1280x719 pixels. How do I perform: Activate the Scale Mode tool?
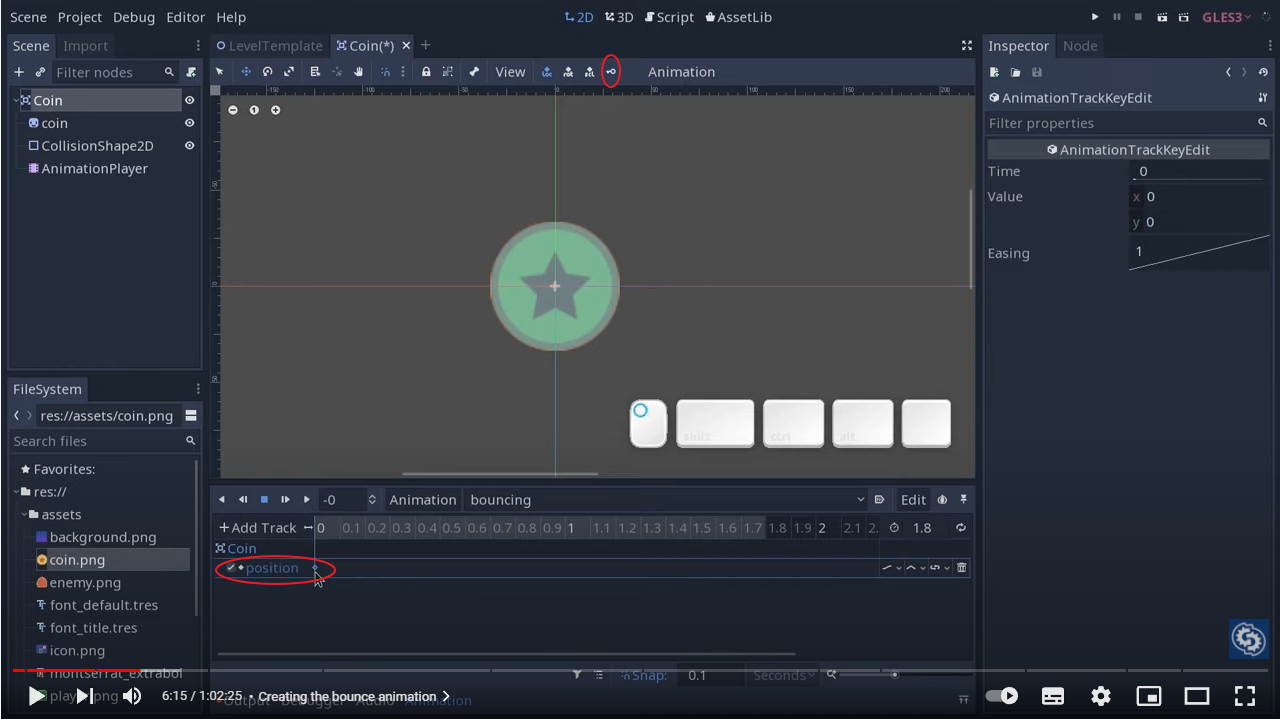click(289, 72)
